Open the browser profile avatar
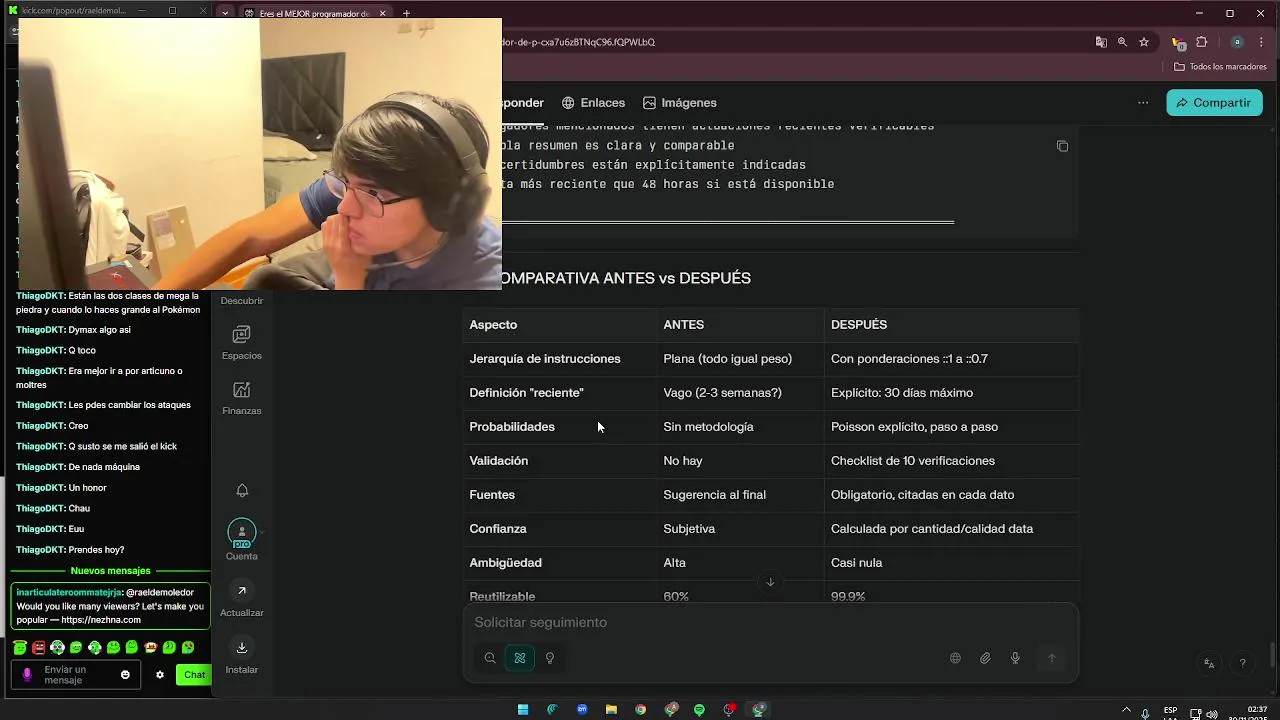Image resolution: width=1280 pixels, height=720 pixels. 1237,42
